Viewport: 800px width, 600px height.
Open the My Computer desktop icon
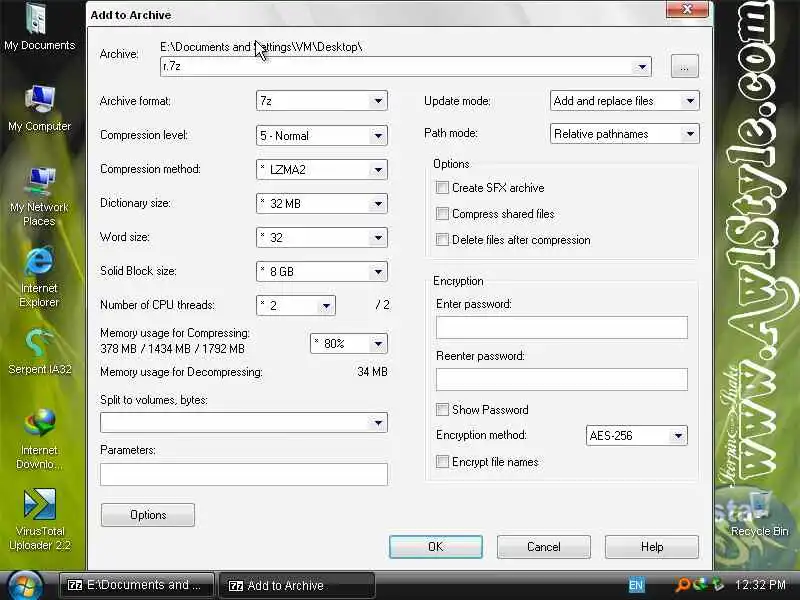point(39,108)
